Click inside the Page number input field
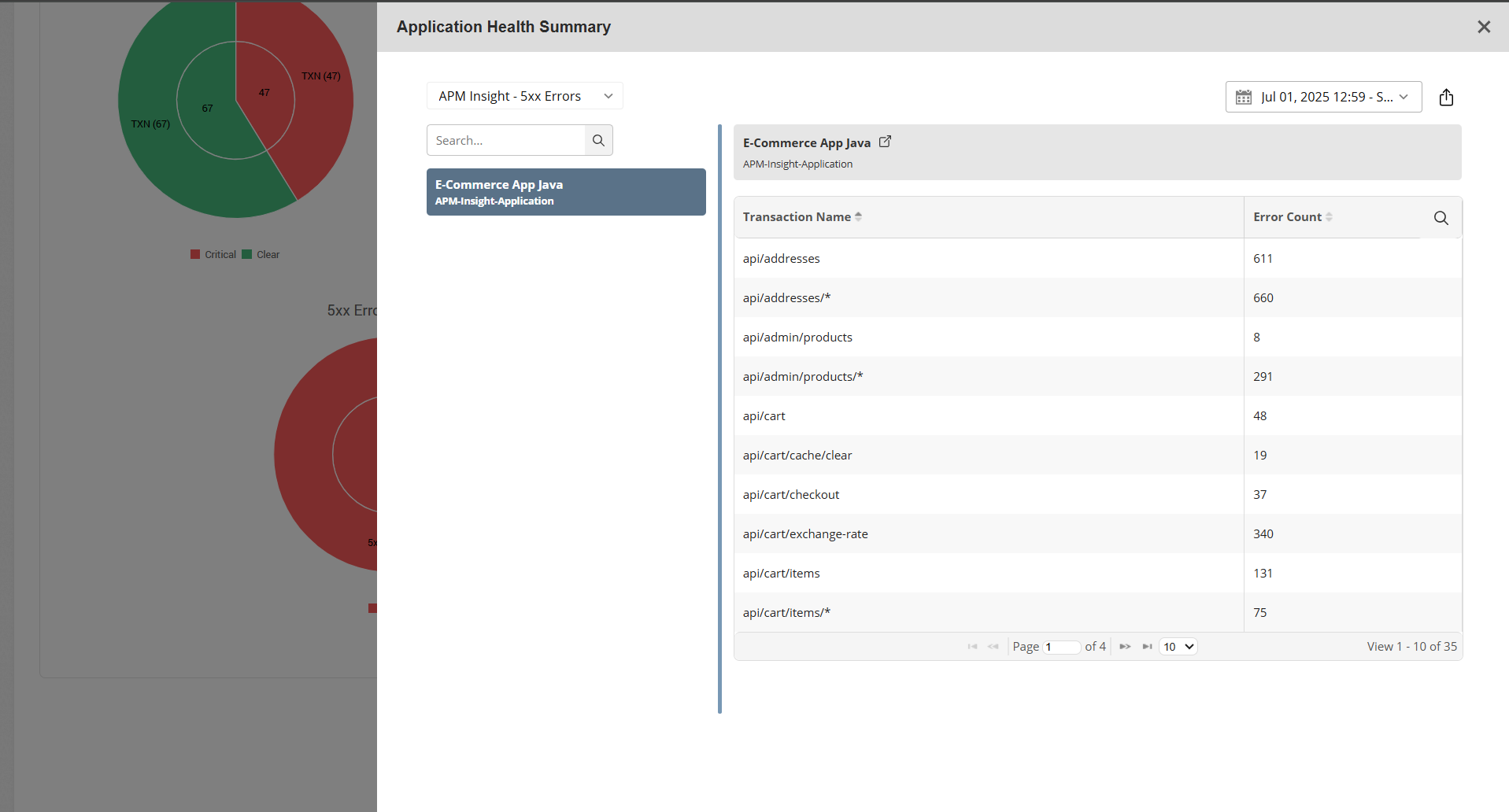The width and height of the screenshot is (1509, 812). click(x=1062, y=646)
